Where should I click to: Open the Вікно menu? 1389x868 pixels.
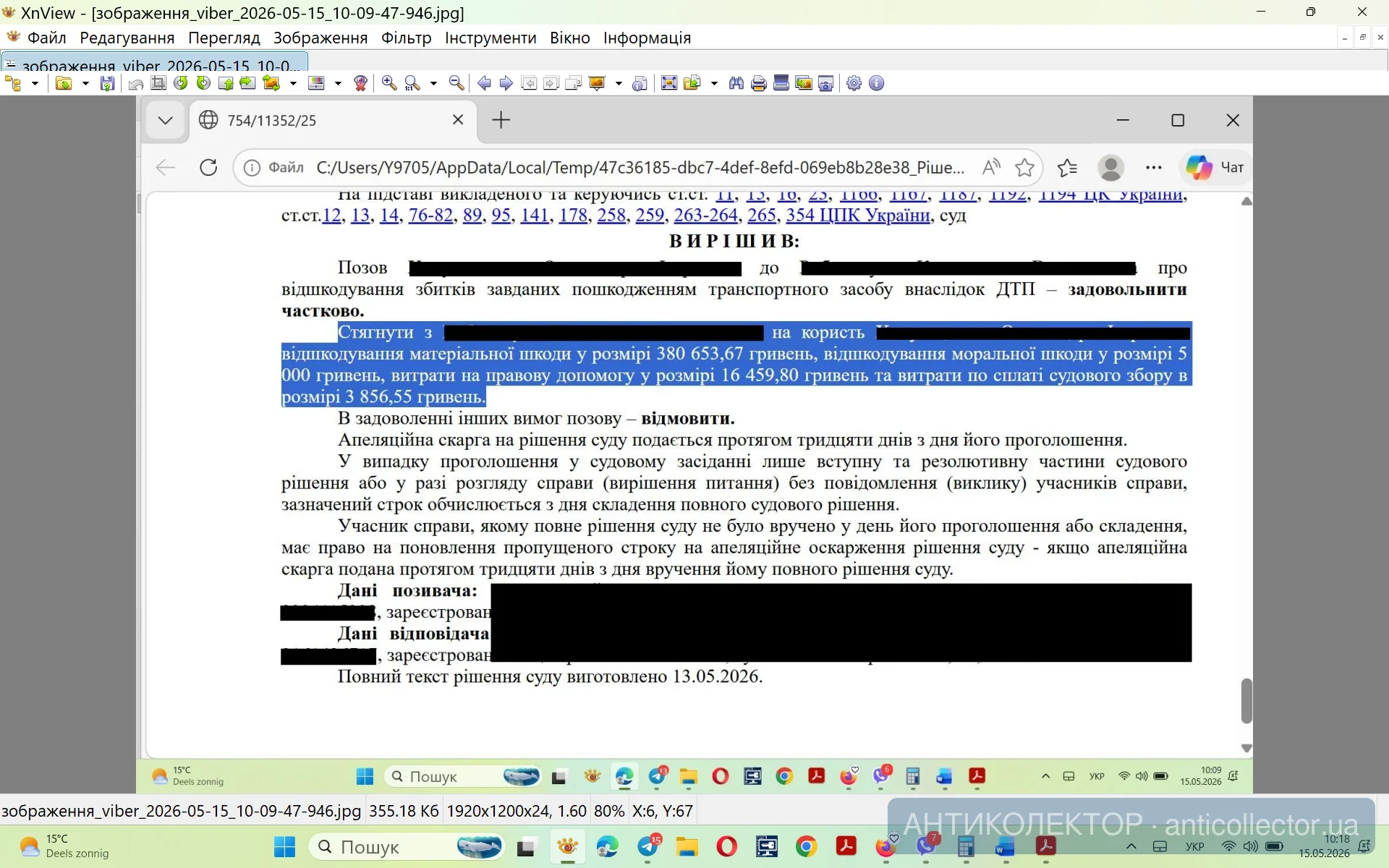tap(570, 38)
